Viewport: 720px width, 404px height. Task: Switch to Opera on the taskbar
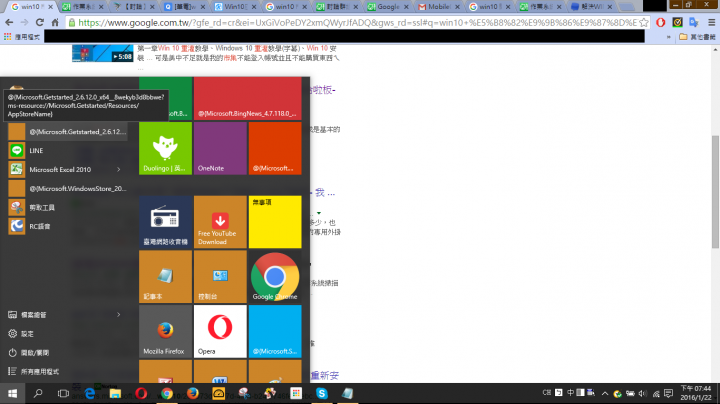[141, 393]
